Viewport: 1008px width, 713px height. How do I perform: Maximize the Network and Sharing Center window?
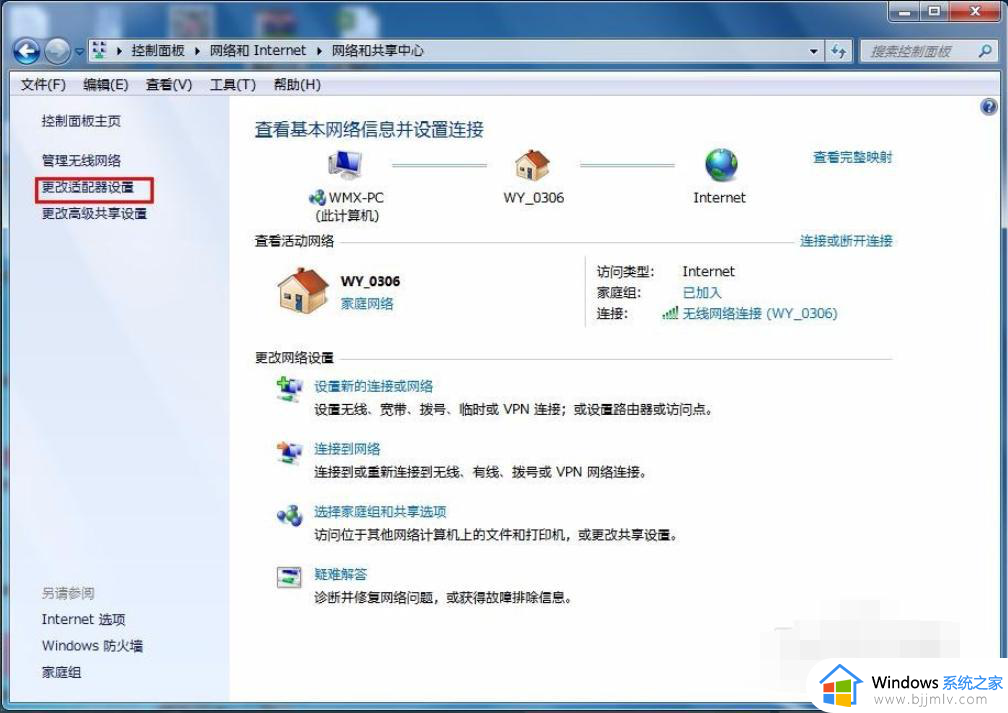point(935,12)
